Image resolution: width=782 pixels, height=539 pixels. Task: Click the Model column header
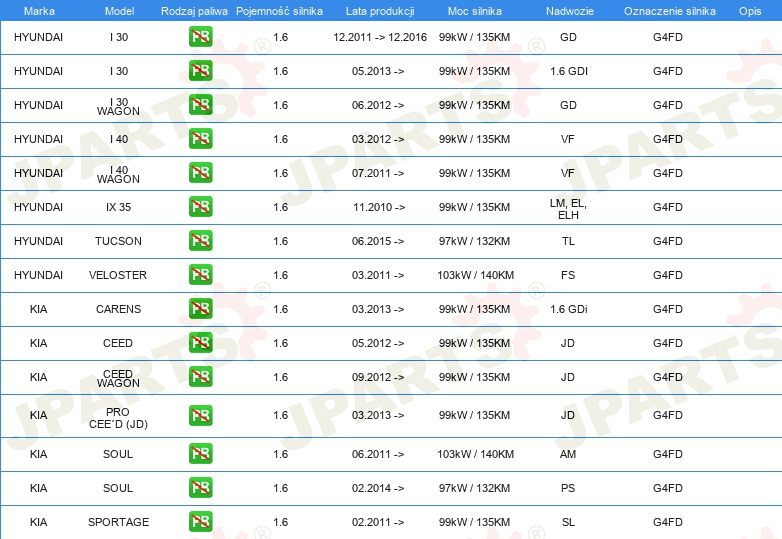click(x=119, y=11)
